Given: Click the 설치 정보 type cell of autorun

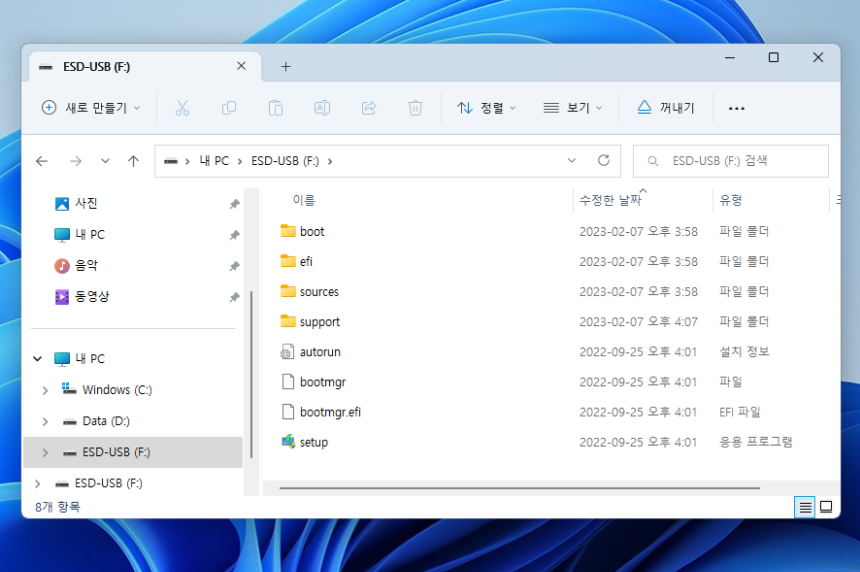Looking at the screenshot, I should click(744, 352).
